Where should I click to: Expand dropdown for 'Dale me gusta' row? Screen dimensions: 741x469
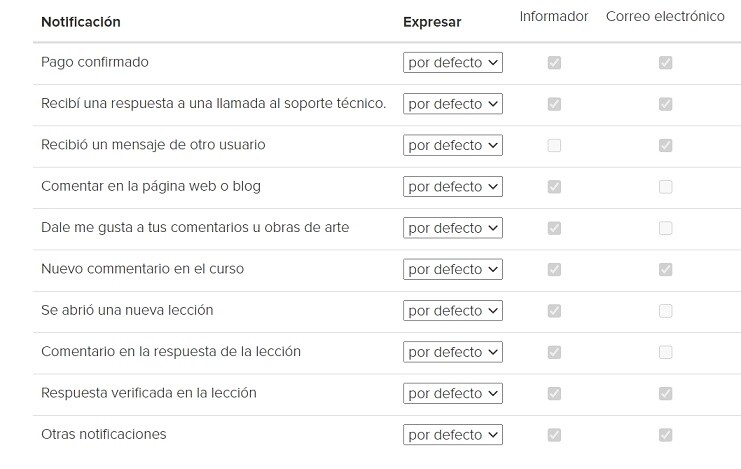coord(453,228)
